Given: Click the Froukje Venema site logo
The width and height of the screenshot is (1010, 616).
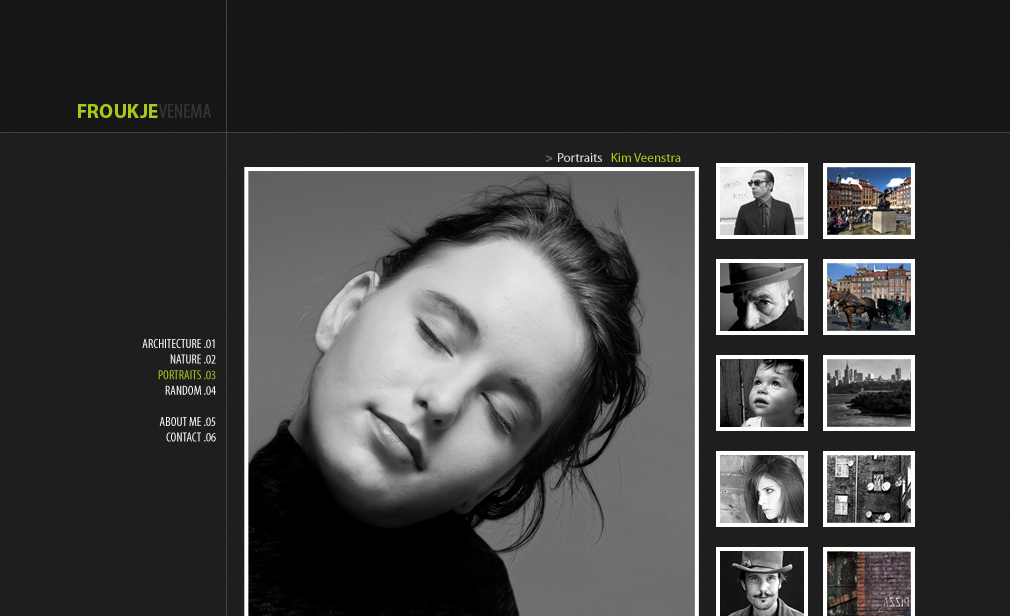Looking at the screenshot, I should (x=144, y=112).
